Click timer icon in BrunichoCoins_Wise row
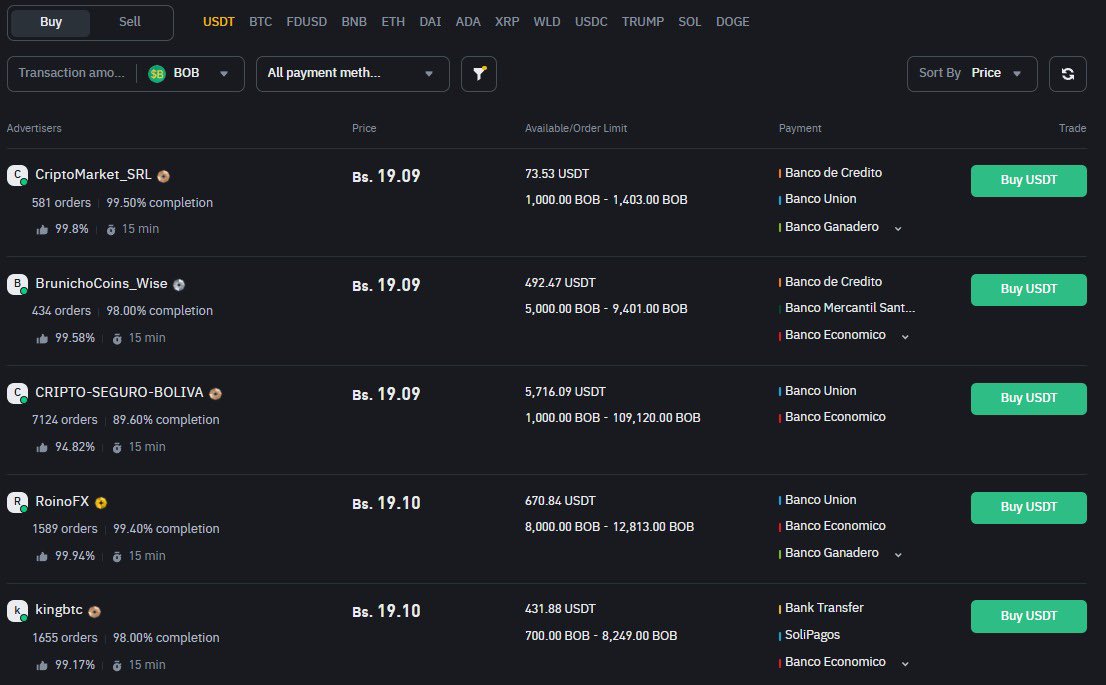 (117, 339)
